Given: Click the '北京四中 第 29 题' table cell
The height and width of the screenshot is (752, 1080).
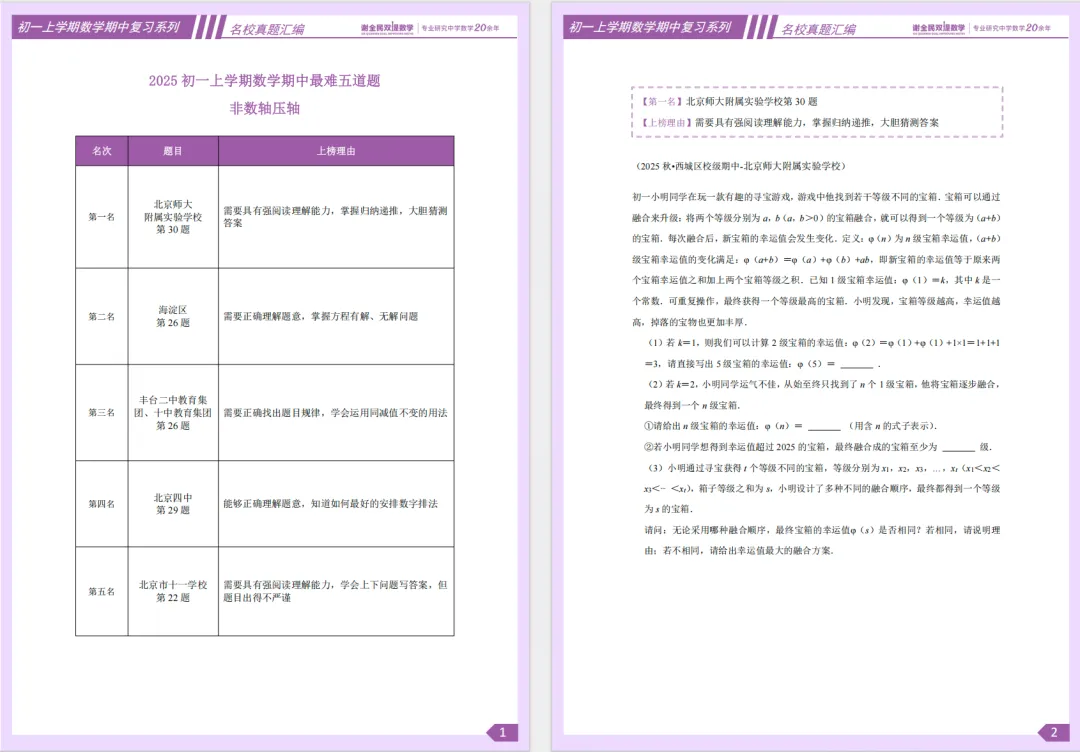Looking at the screenshot, I should [x=173, y=503].
